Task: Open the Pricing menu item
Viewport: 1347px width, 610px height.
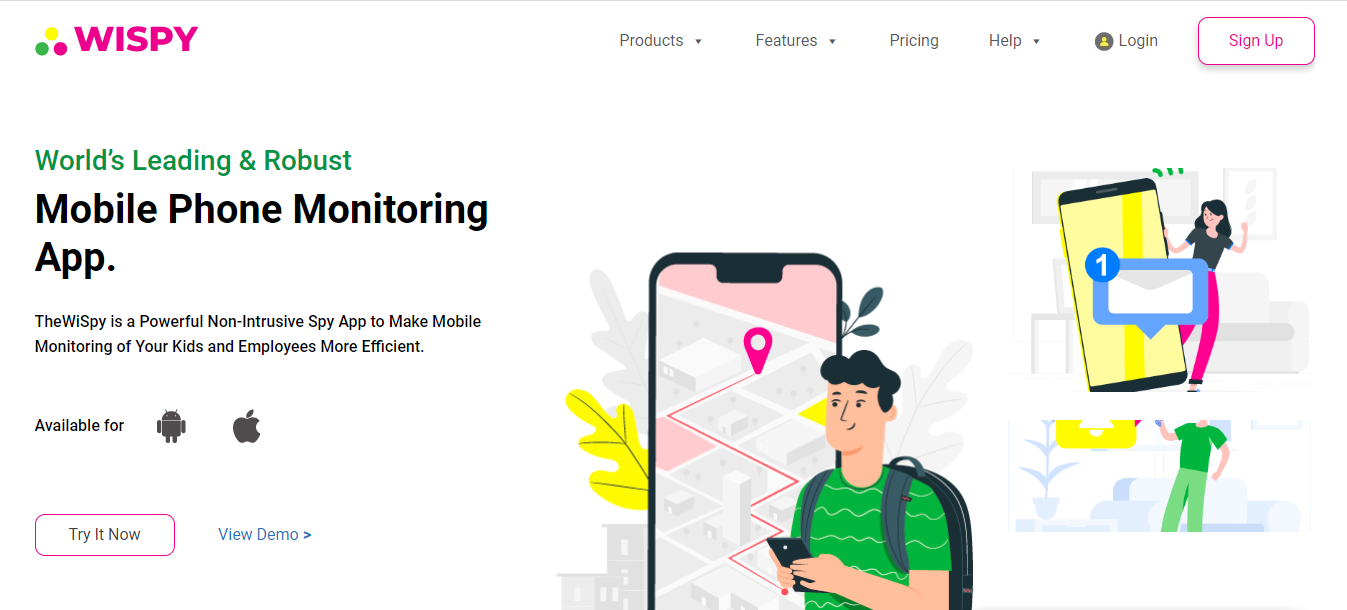Action: point(914,41)
